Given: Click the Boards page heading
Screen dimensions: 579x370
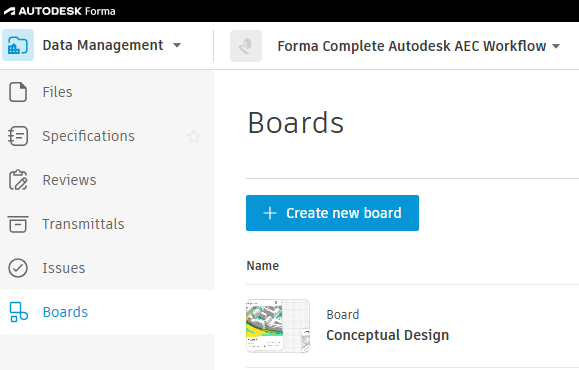Looking at the screenshot, I should pos(295,123).
